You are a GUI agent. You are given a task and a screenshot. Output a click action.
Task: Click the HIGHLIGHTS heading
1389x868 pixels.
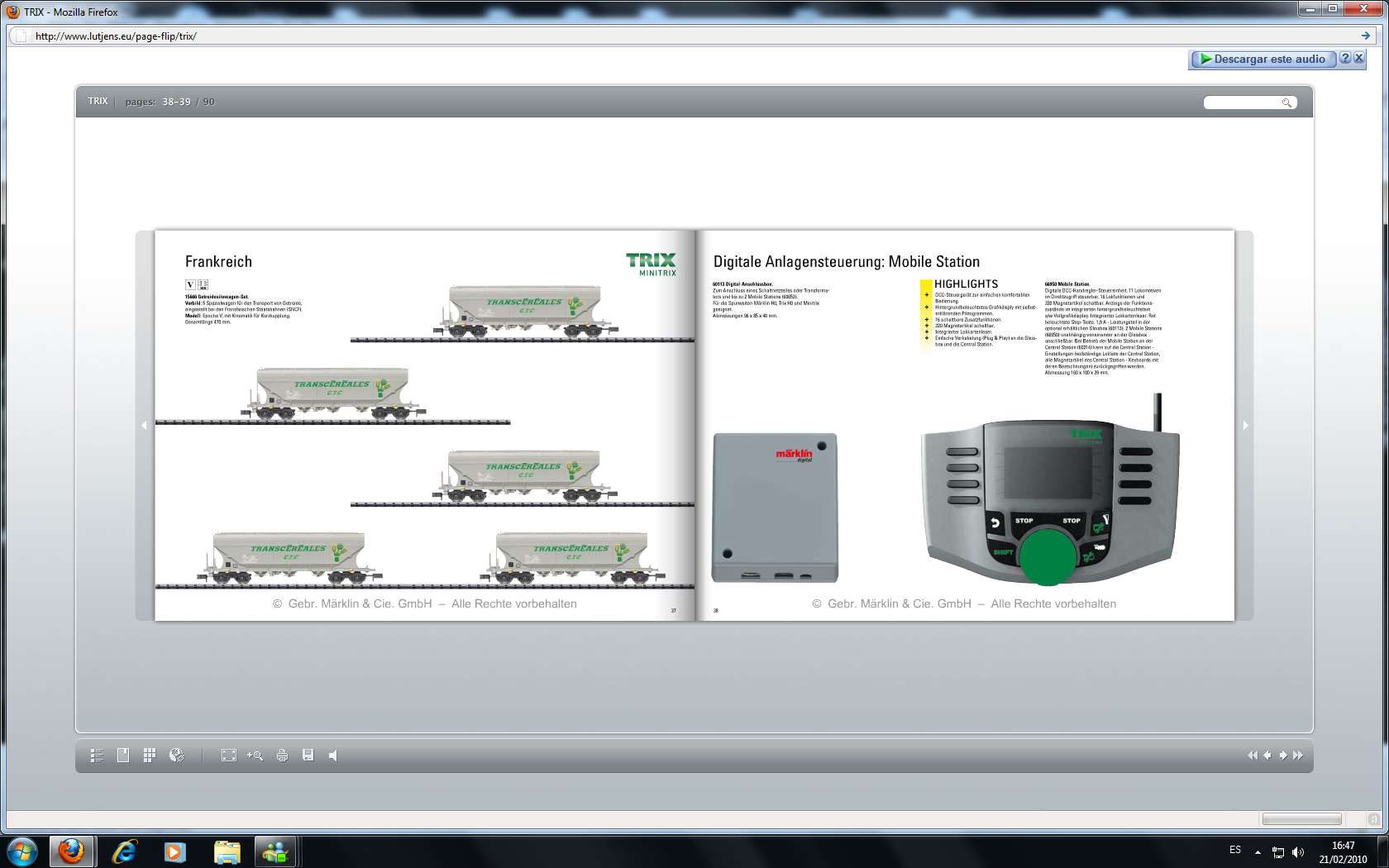966,284
